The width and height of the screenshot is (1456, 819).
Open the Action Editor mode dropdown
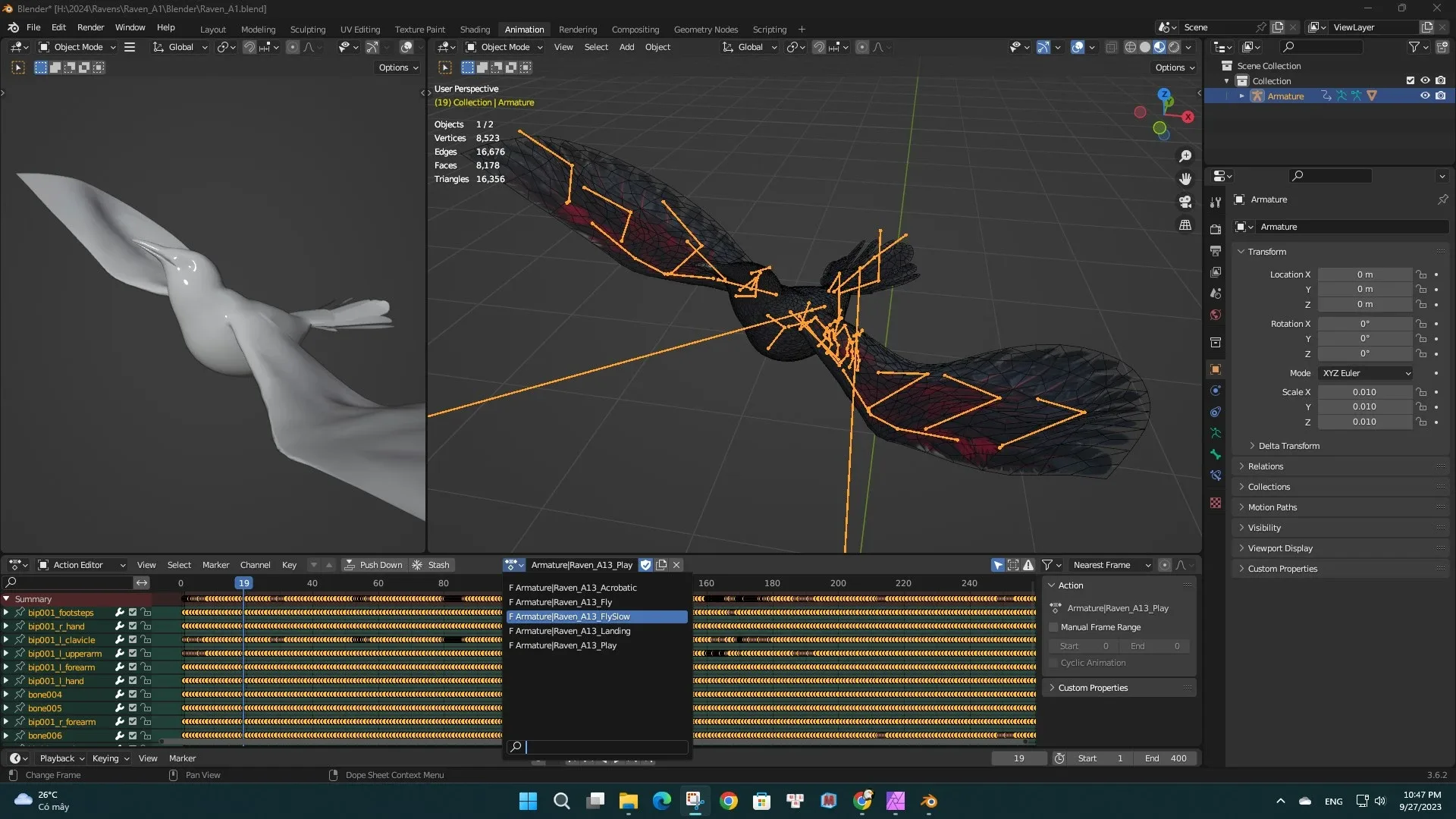82,565
